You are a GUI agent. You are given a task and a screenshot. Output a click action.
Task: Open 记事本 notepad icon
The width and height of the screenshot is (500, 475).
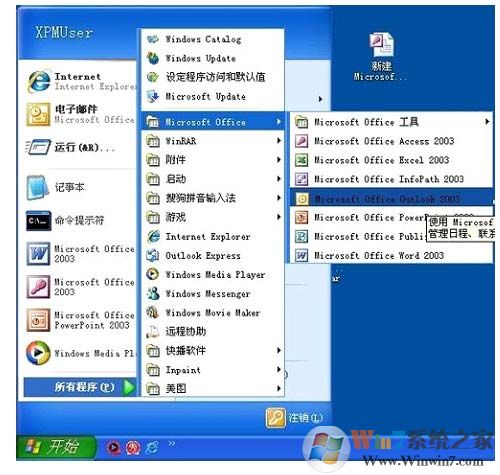(x=37, y=187)
